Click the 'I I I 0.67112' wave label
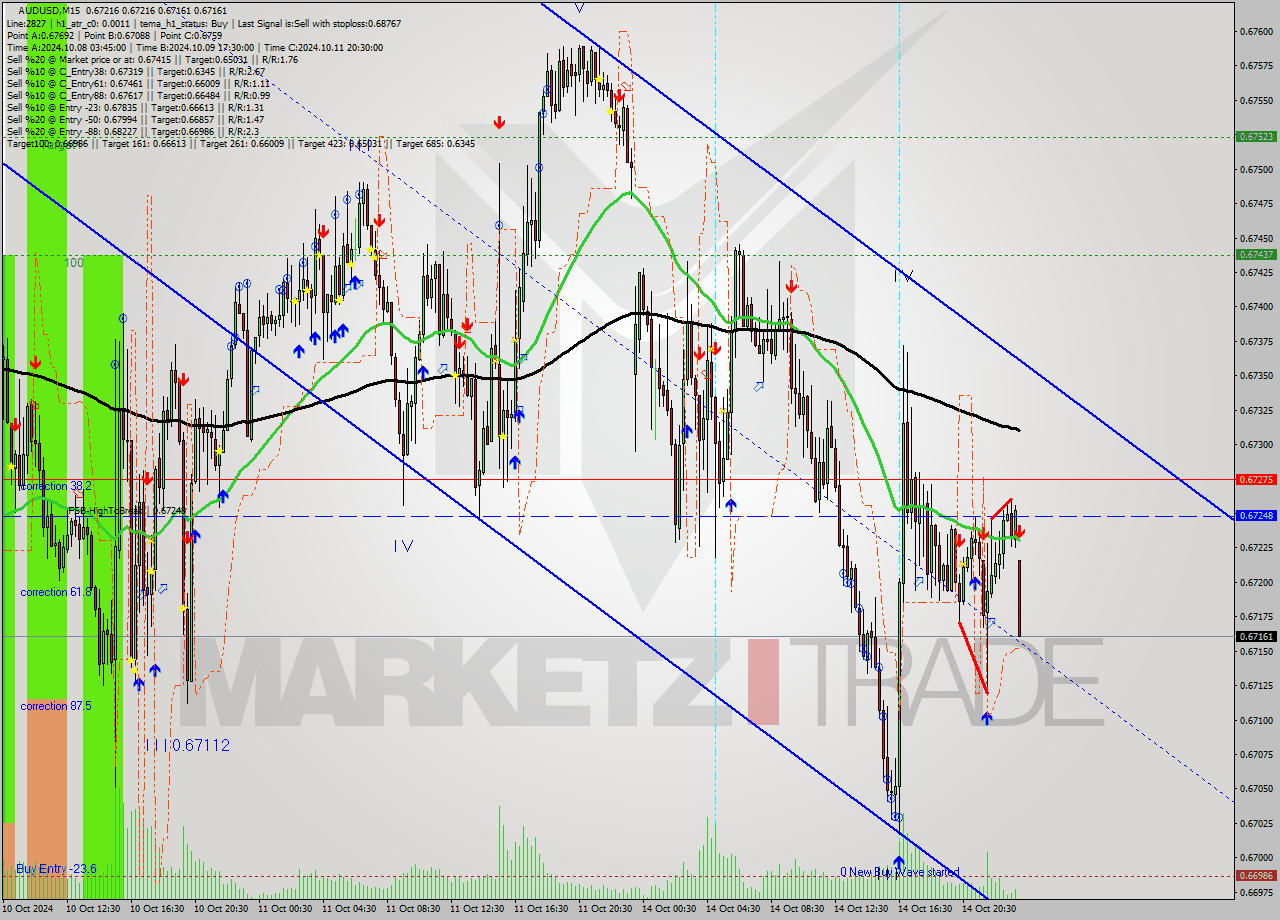 (187, 745)
